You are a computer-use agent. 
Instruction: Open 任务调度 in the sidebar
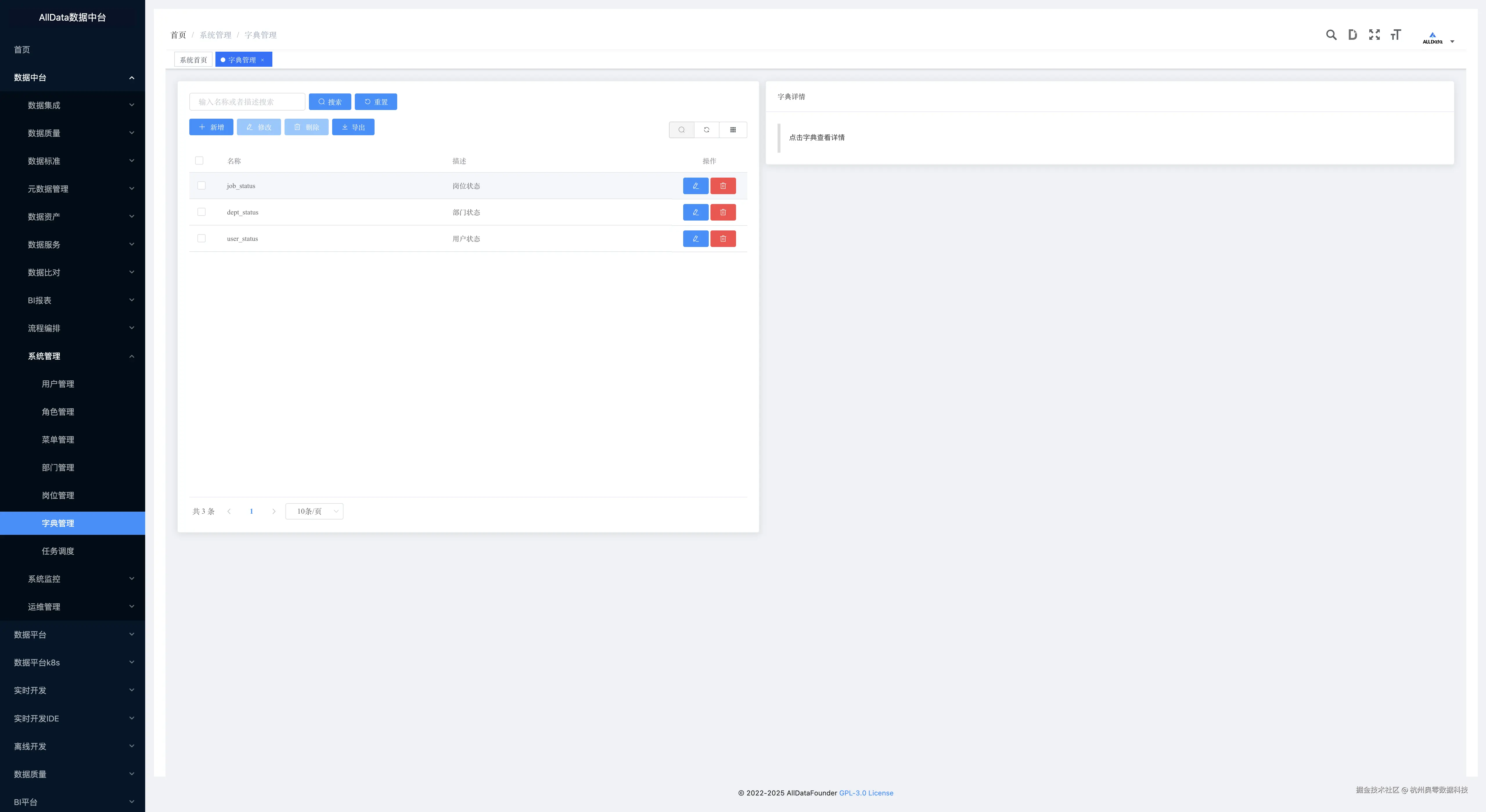[73, 551]
